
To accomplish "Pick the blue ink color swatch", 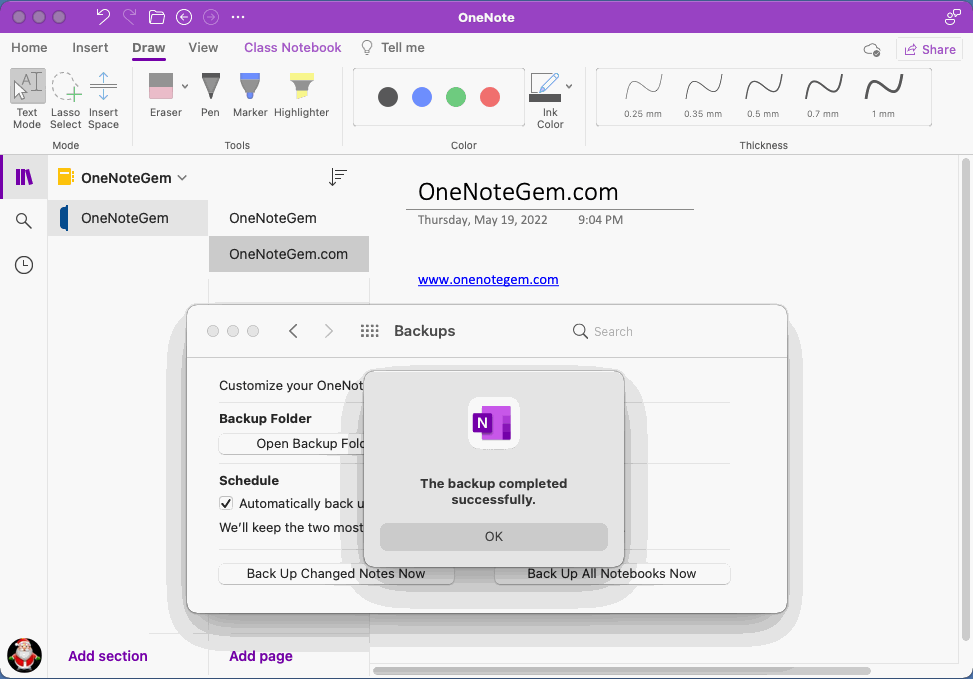I will [422, 97].
